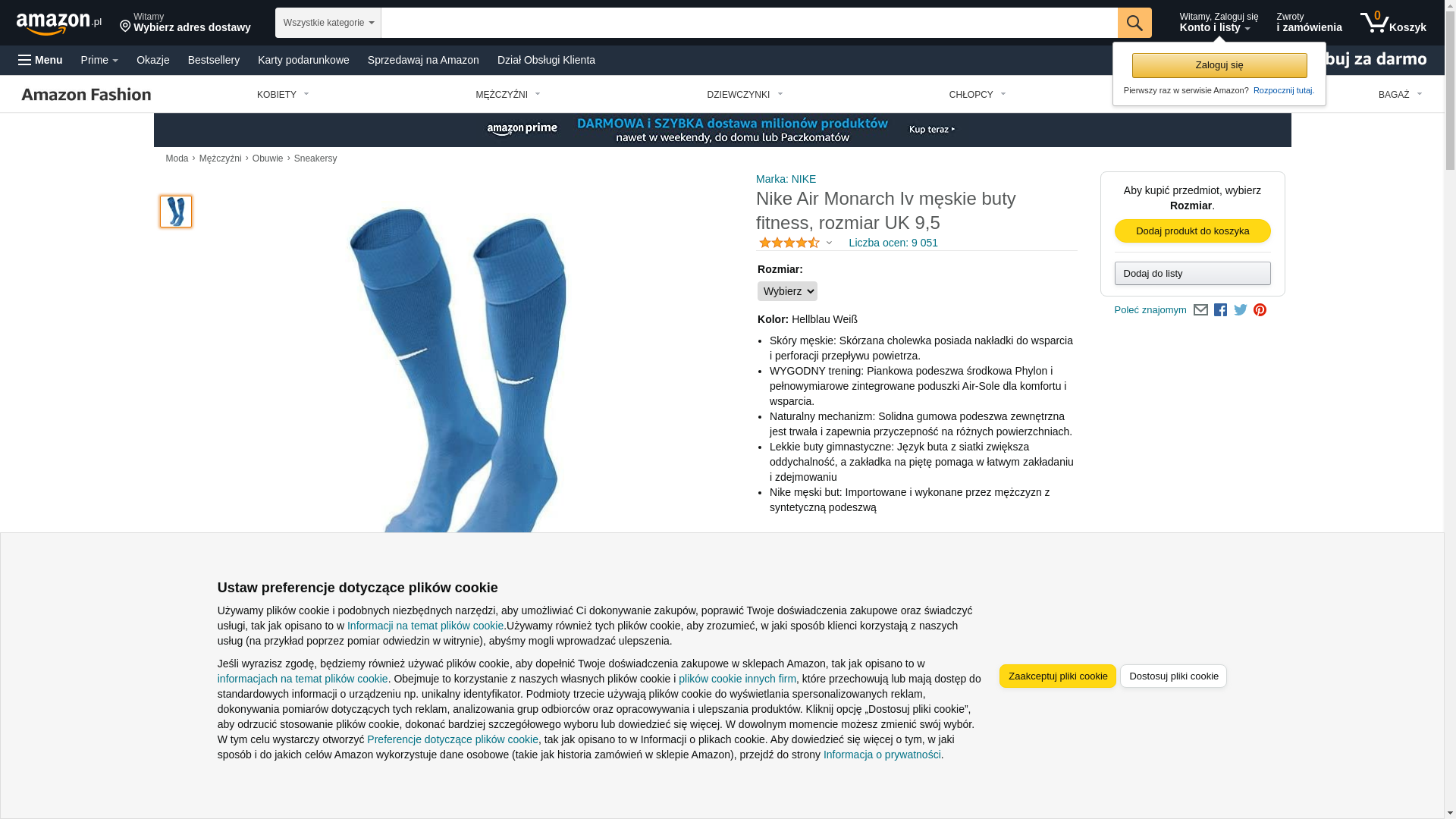Expand the Rozmiar Wybierz size selector
The image size is (1456, 819).
coord(787,291)
